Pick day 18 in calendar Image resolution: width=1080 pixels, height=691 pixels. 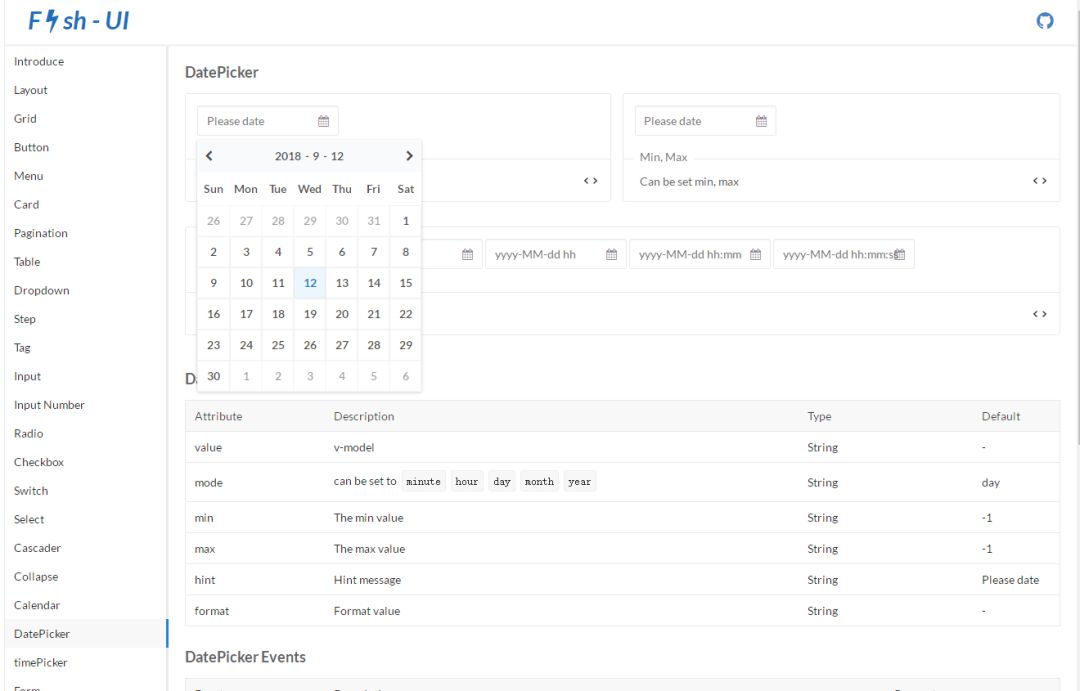[278, 313]
